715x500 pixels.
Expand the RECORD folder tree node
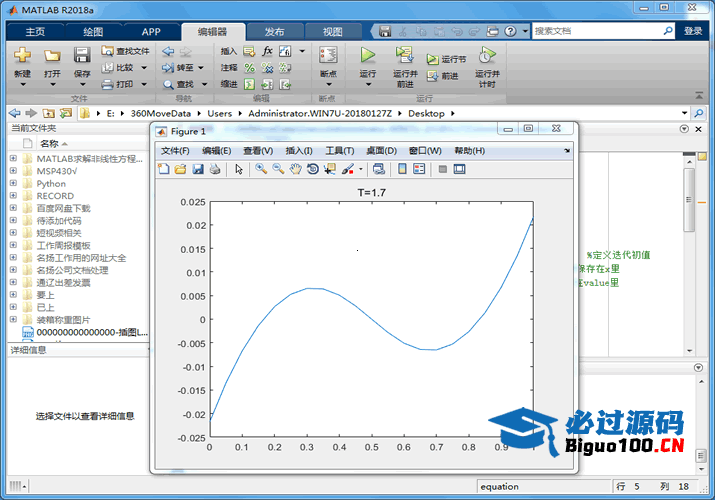coord(14,196)
